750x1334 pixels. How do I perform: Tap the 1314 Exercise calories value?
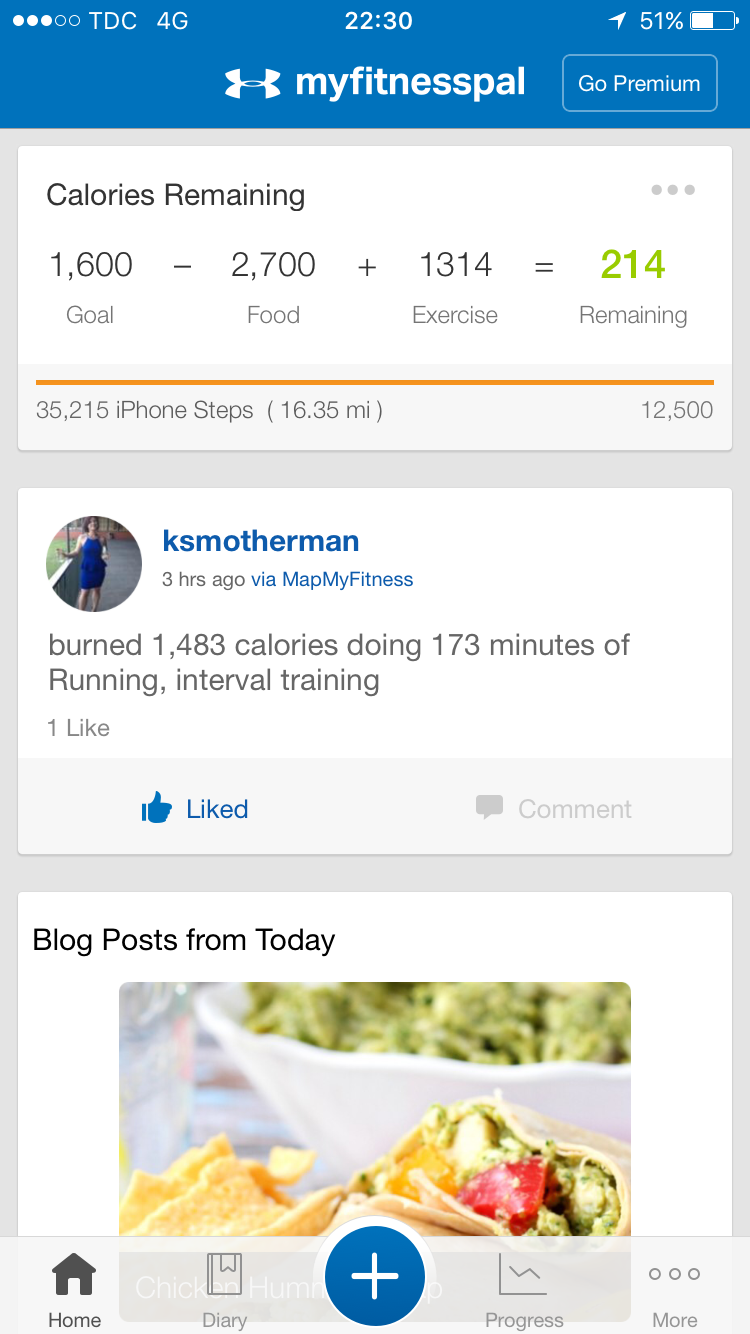click(x=455, y=265)
